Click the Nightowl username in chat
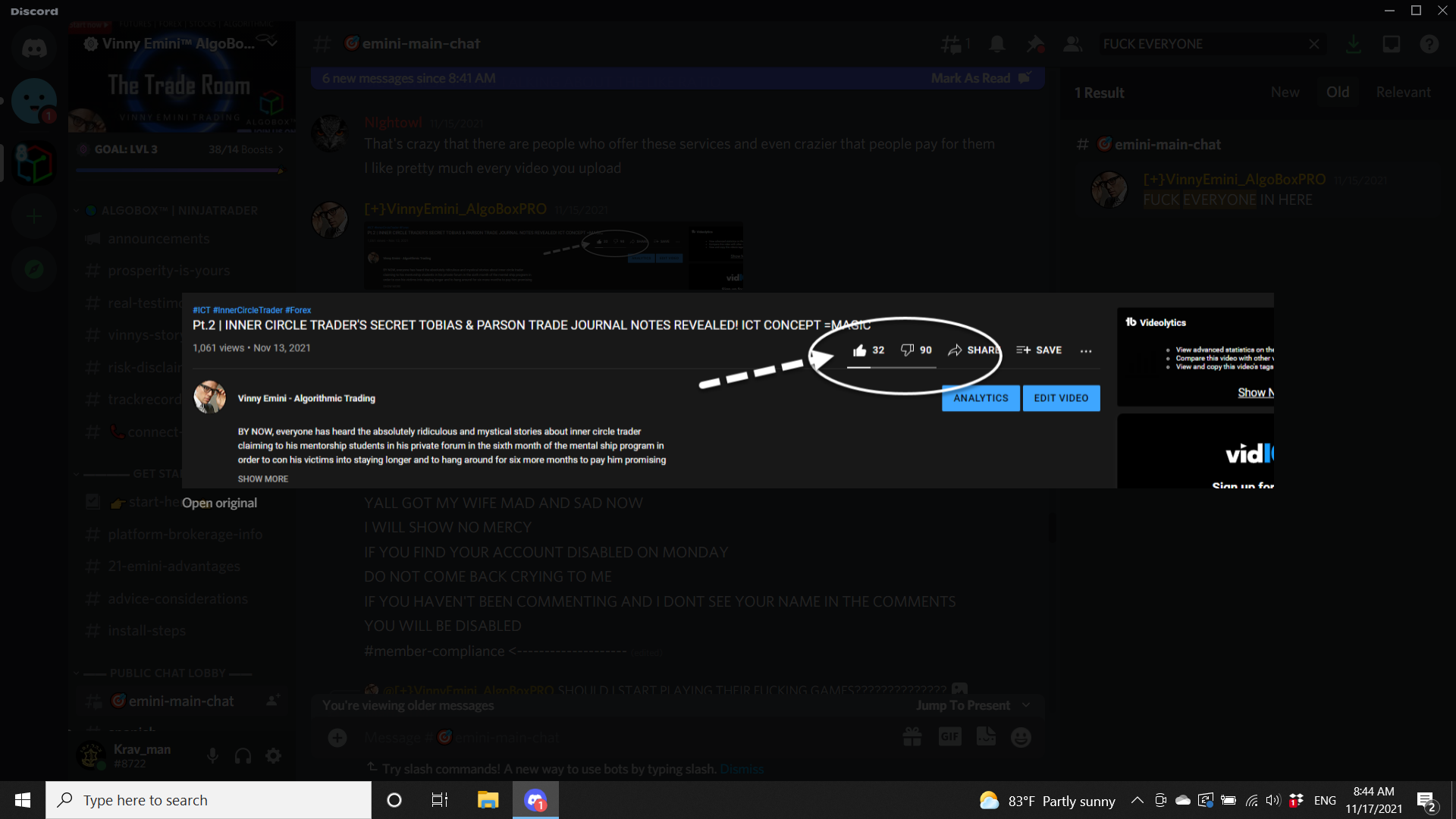This screenshot has height=819, width=1456. point(393,123)
